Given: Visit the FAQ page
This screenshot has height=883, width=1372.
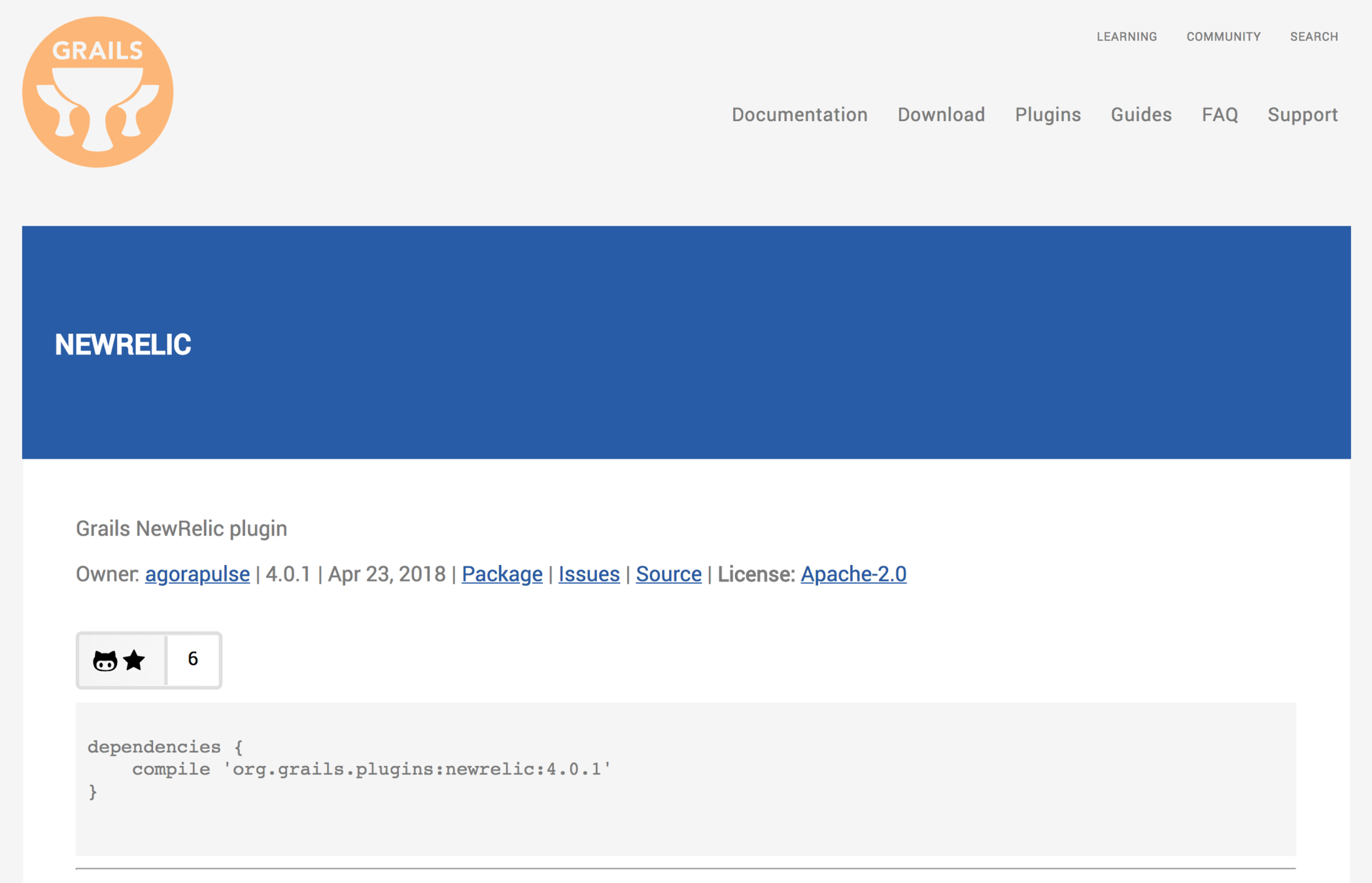Looking at the screenshot, I should pos(1219,114).
